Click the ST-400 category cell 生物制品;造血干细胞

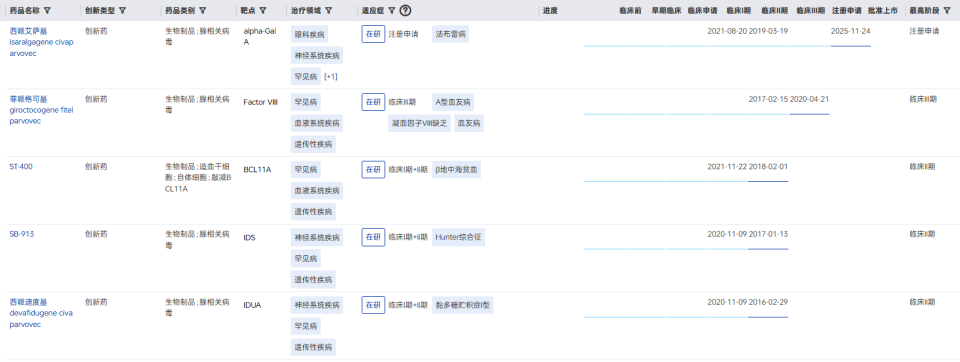point(198,178)
